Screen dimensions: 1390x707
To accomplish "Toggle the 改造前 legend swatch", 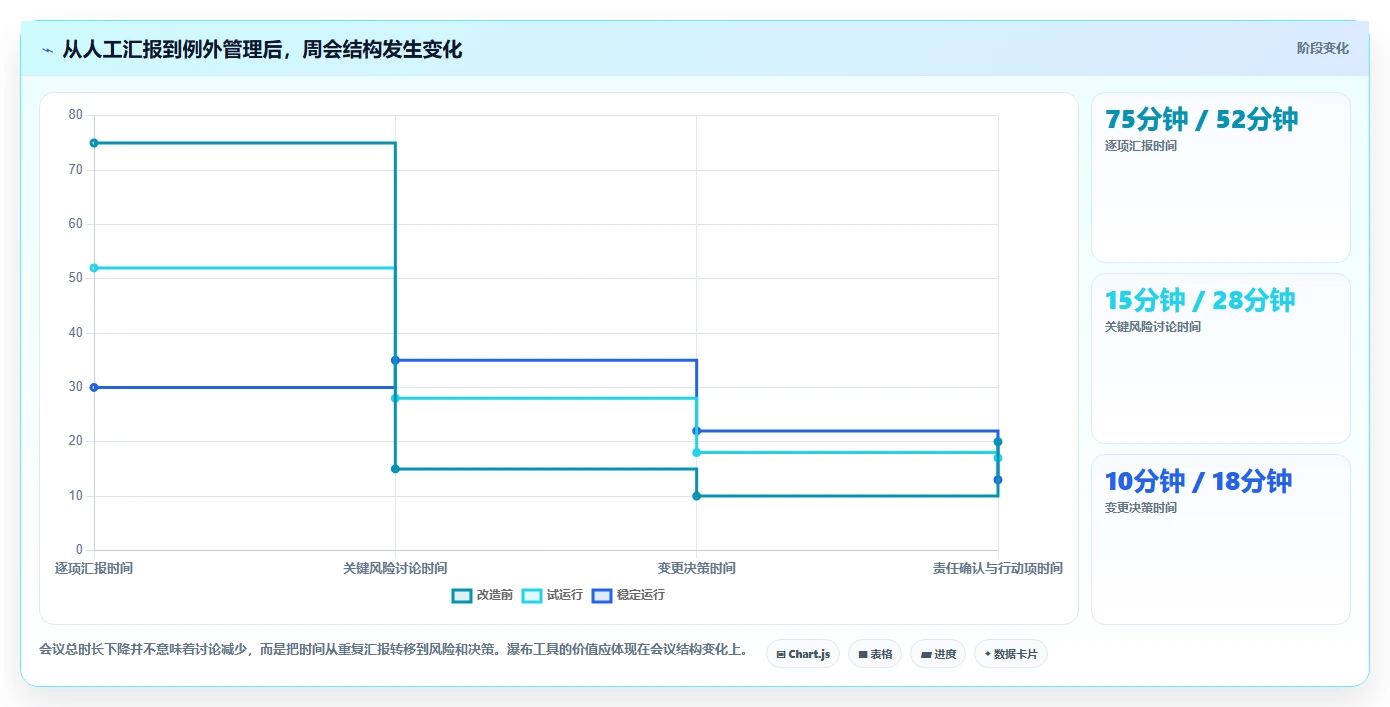I will click(x=462, y=595).
